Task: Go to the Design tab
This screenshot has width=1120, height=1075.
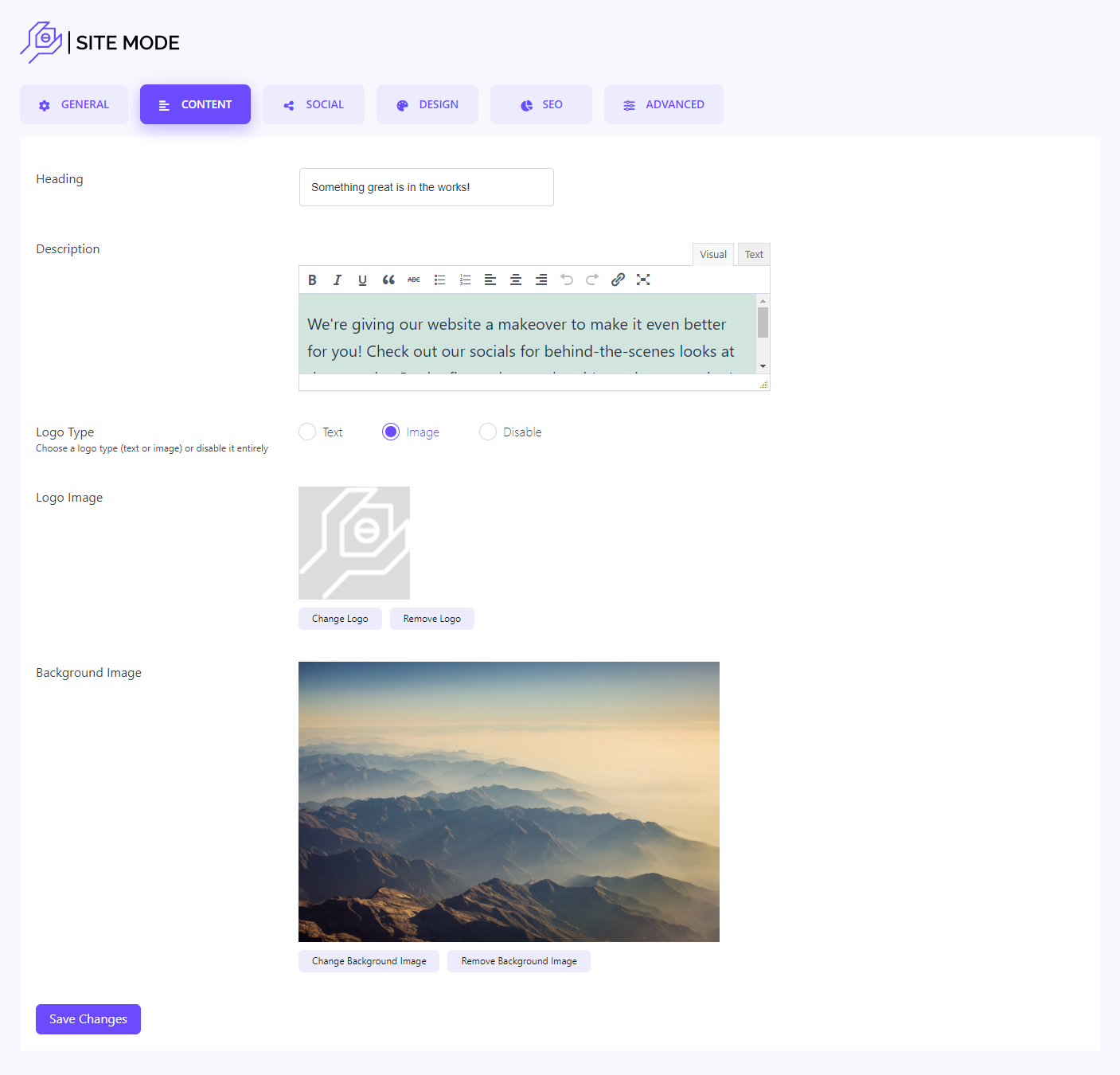Action: [x=427, y=104]
